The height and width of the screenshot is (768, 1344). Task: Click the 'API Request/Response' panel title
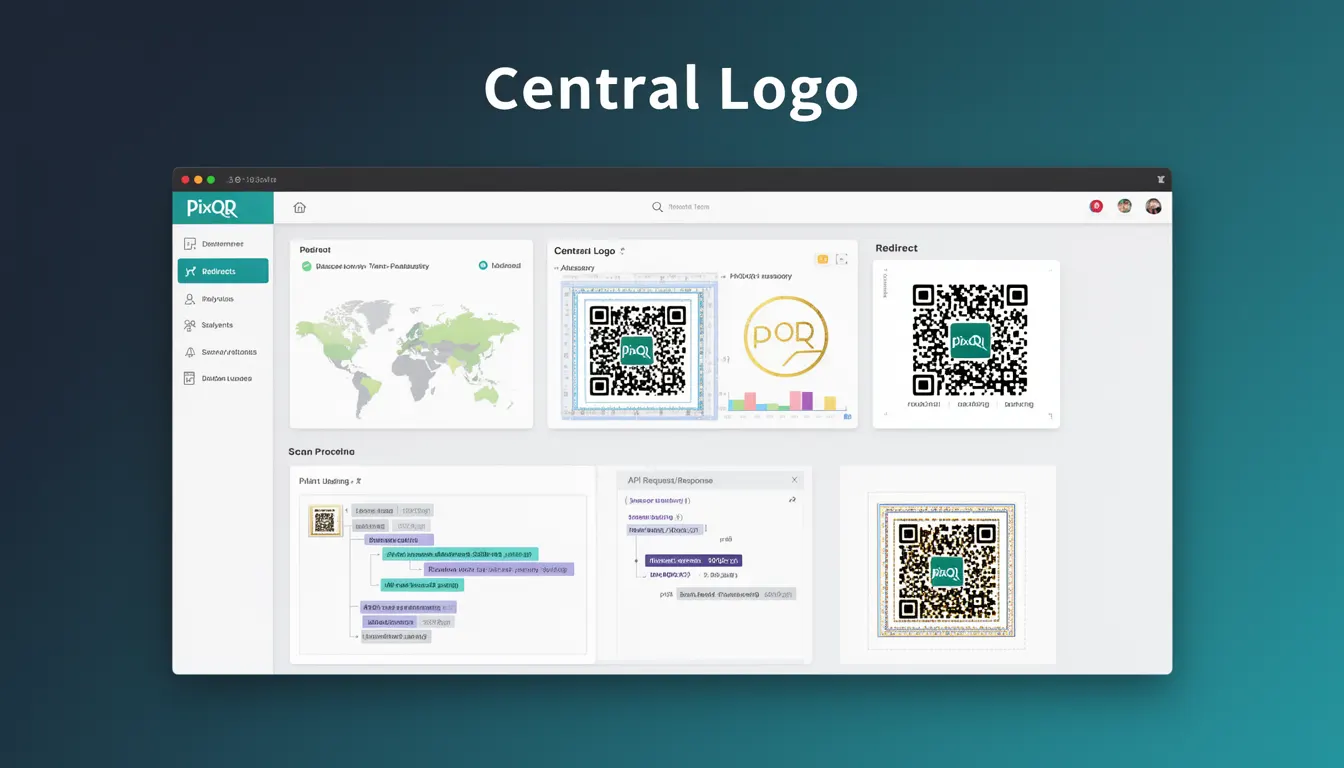670,481
